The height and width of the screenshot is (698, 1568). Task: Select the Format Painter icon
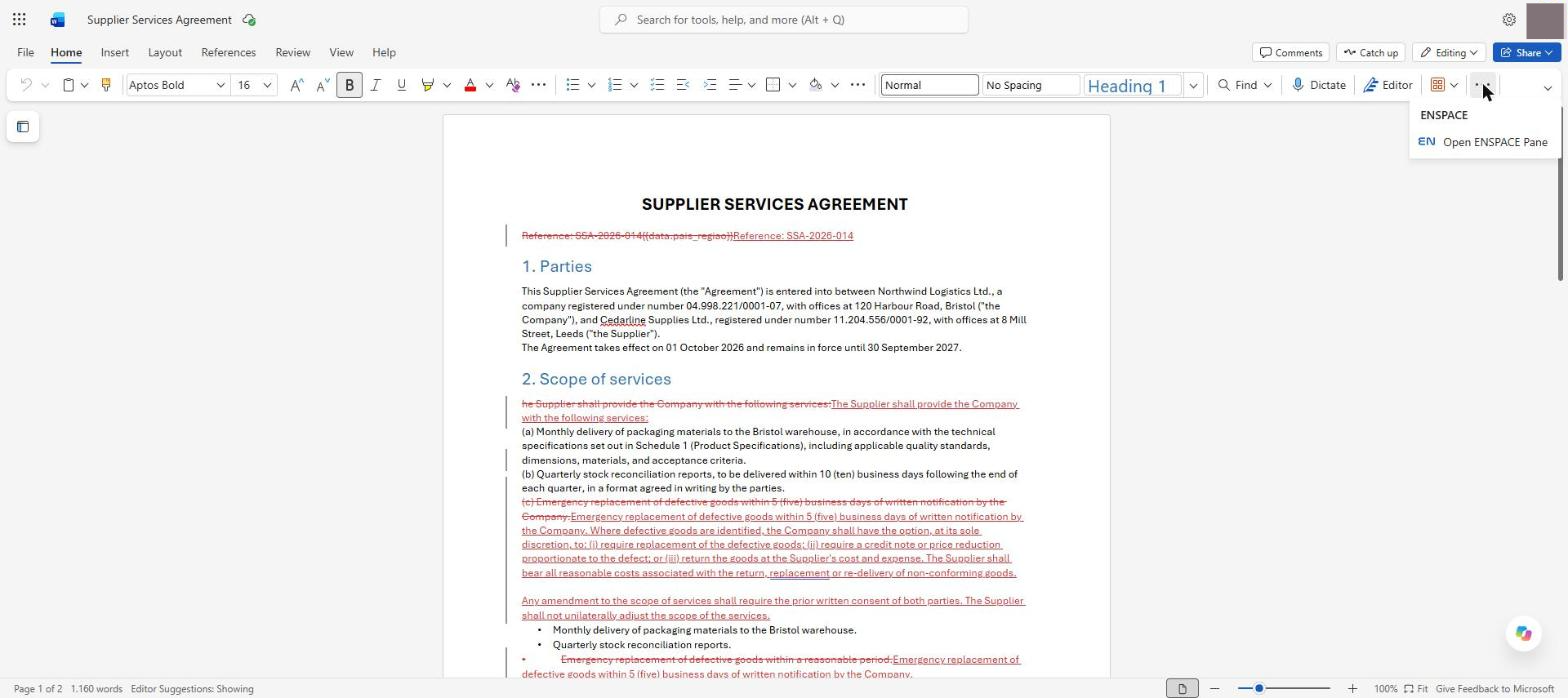(x=105, y=85)
